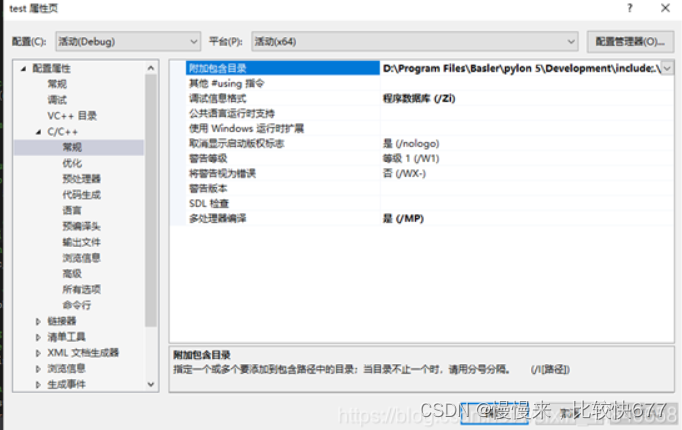This screenshot has height=430, width=682.
Task: Select 代码生成 under C/C++
Action: coord(81,195)
